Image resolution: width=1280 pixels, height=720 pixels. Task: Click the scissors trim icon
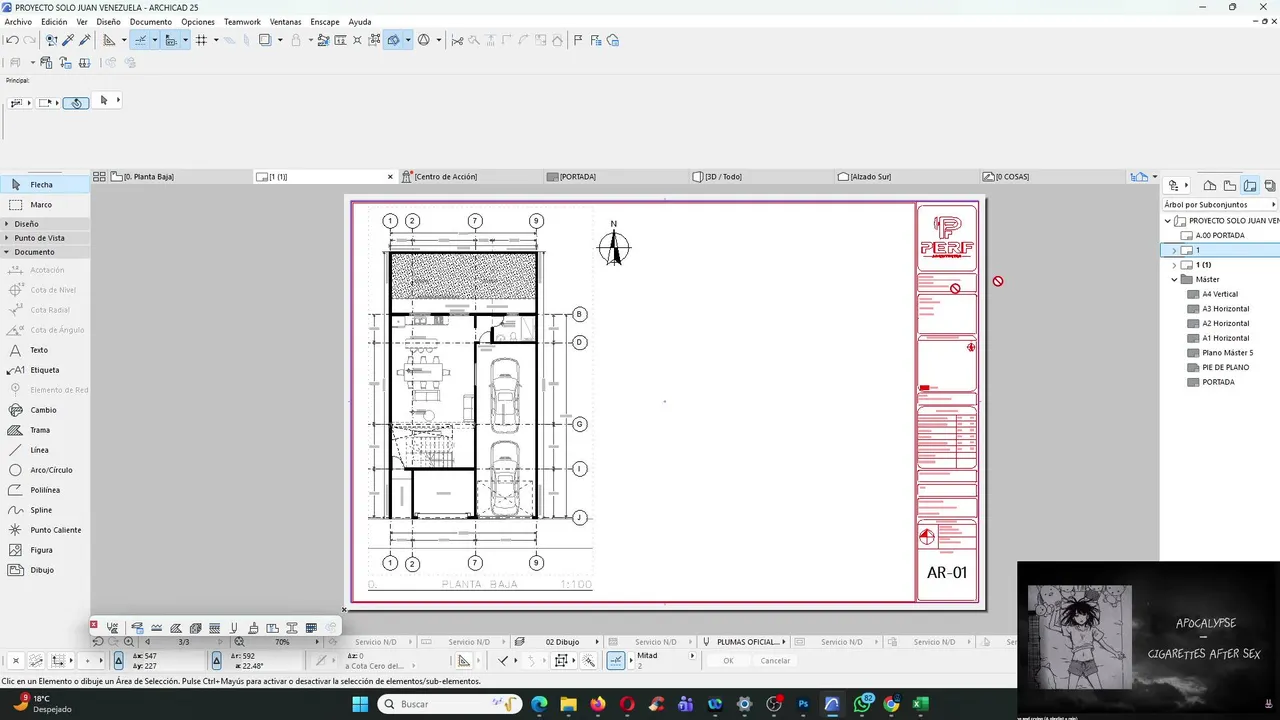pyautogui.click(x=457, y=40)
